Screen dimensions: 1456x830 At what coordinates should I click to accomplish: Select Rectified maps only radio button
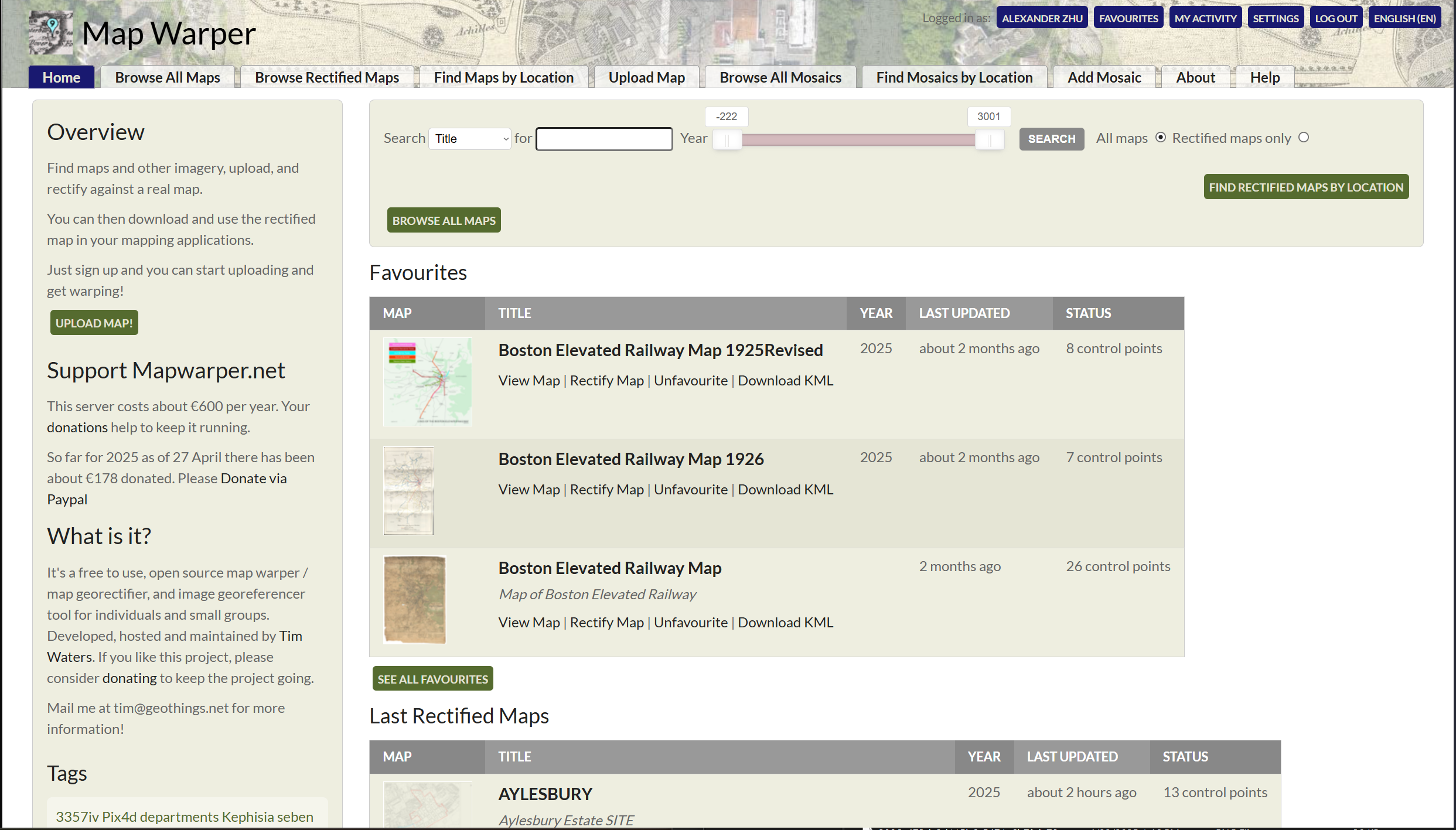(x=1304, y=137)
